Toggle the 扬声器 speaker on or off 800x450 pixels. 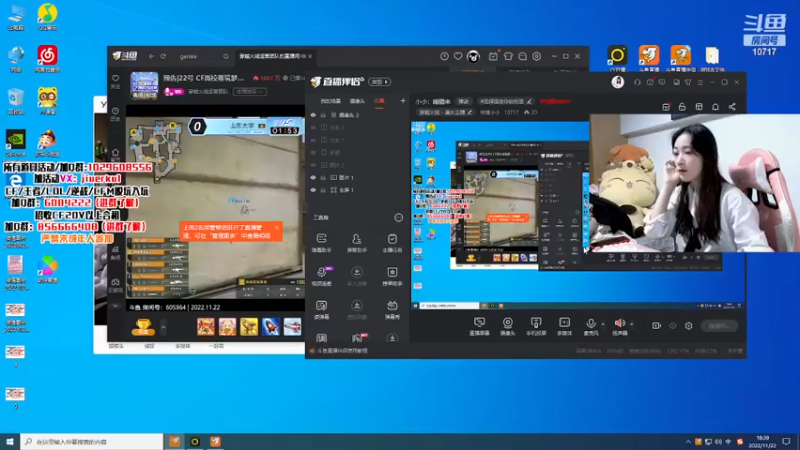[x=619, y=326]
